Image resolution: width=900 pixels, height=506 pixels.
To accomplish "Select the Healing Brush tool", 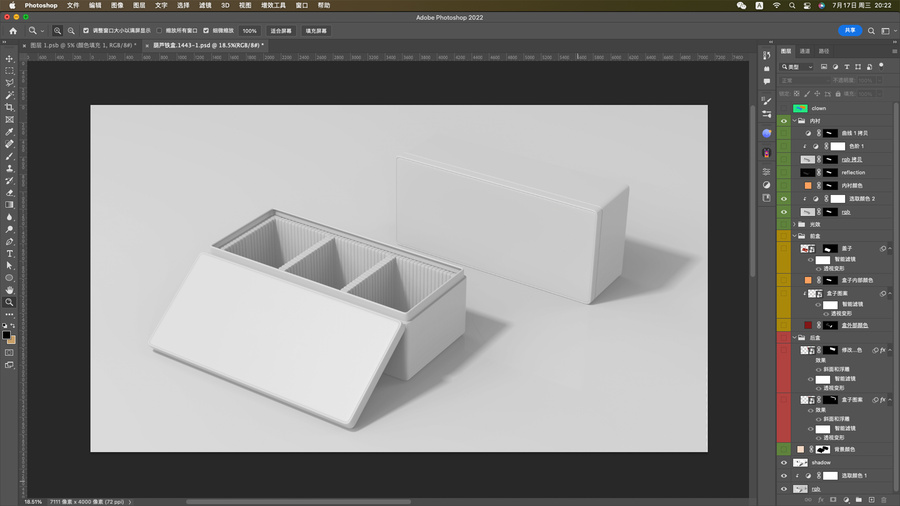I will tap(9, 144).
